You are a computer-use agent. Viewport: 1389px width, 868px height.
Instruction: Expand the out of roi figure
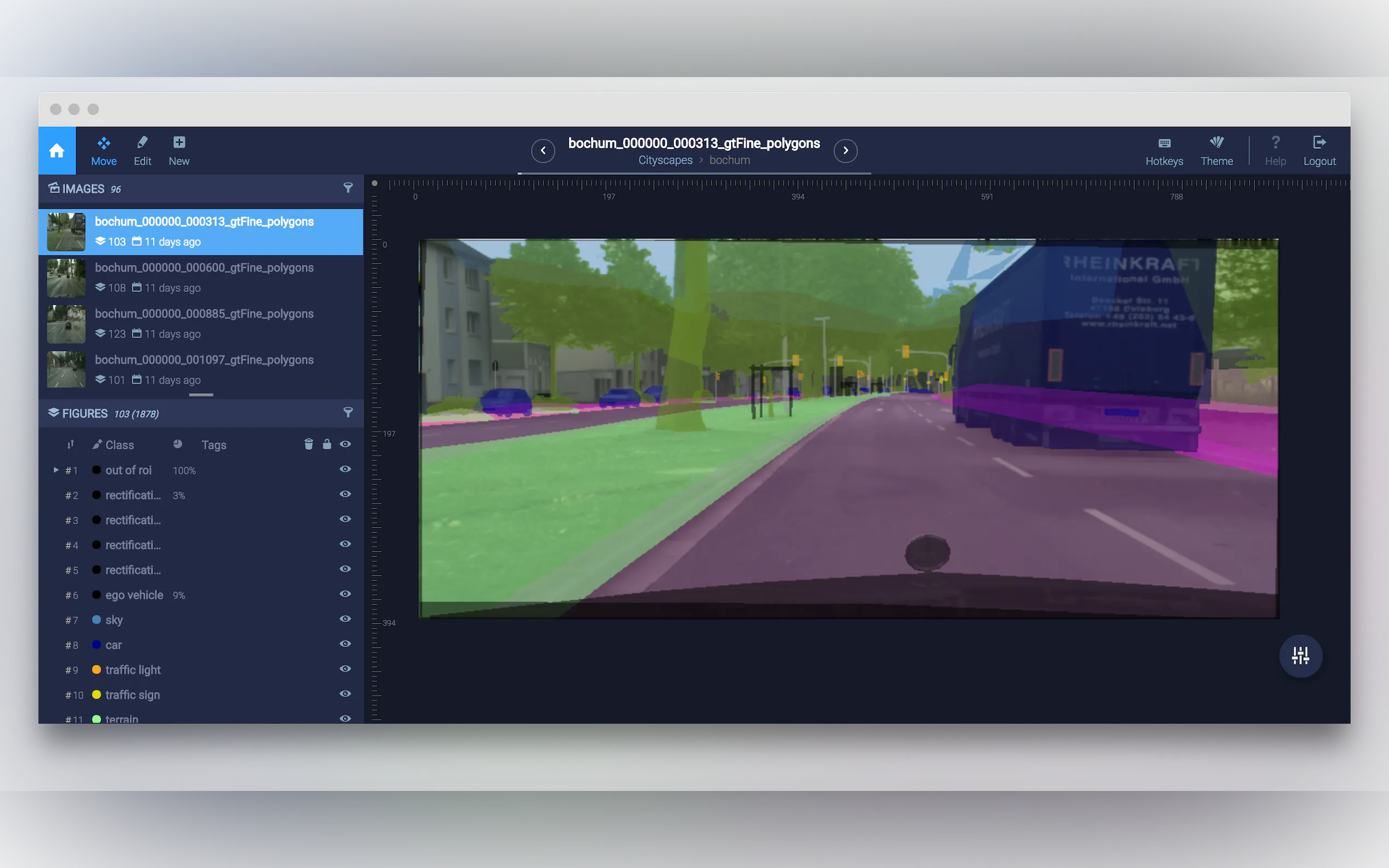(x=56, y=470)
